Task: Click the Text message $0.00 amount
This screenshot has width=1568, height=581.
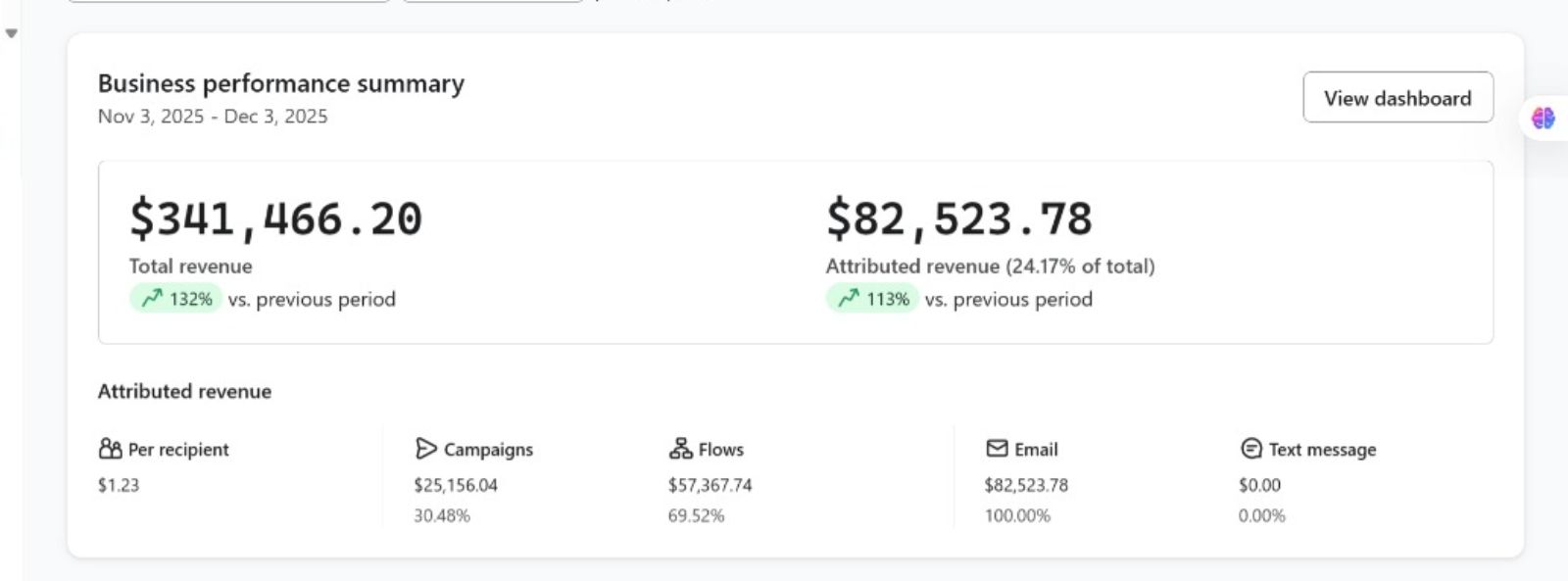Action: [x=1259, y=485]
